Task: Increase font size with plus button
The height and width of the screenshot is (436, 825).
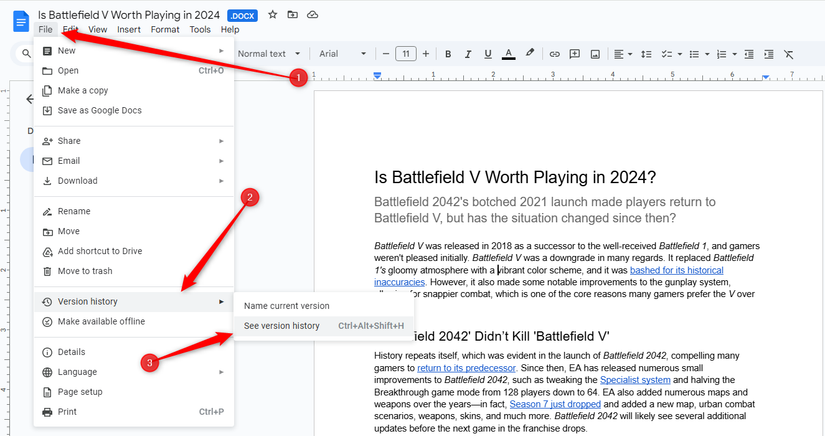Action: [x=426, y=54]
